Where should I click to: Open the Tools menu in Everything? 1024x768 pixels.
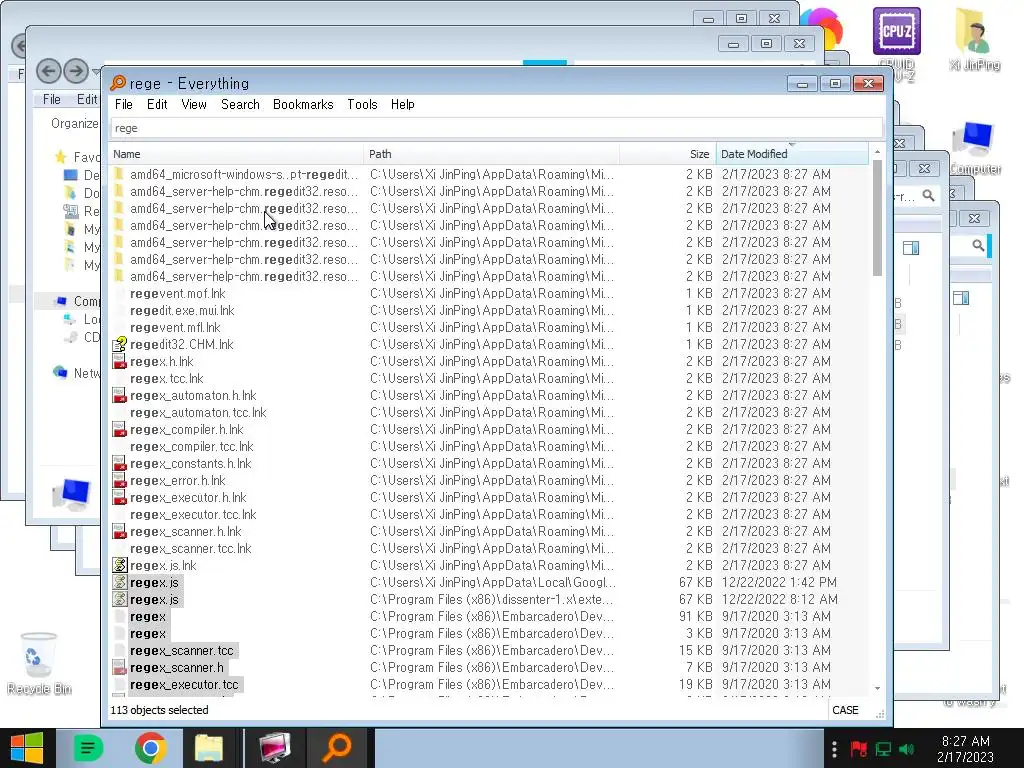[362, 104]
